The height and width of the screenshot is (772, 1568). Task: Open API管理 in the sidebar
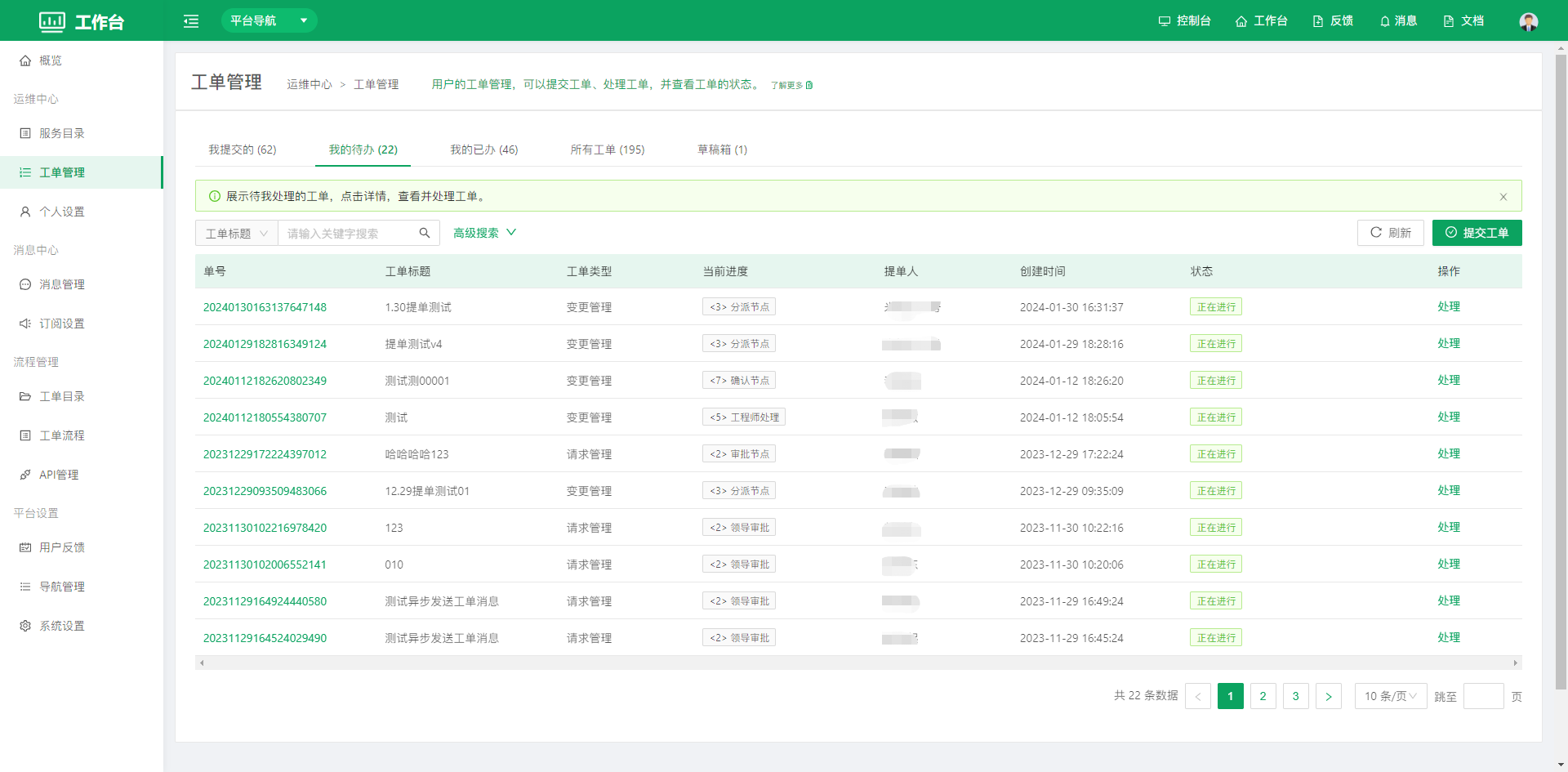(x=82, y=475)
